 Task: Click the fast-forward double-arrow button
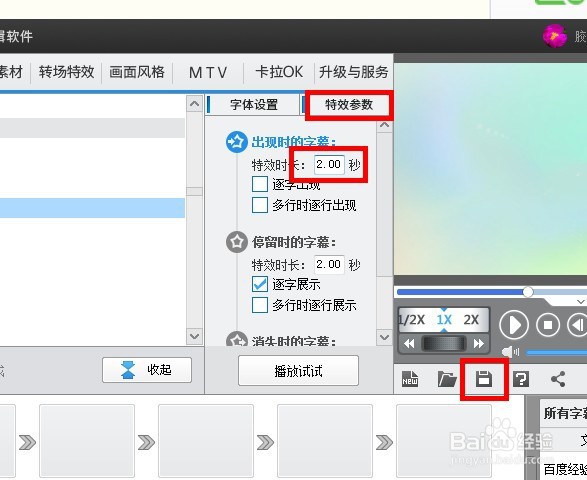pyautogui.click(x=478, y=343)
